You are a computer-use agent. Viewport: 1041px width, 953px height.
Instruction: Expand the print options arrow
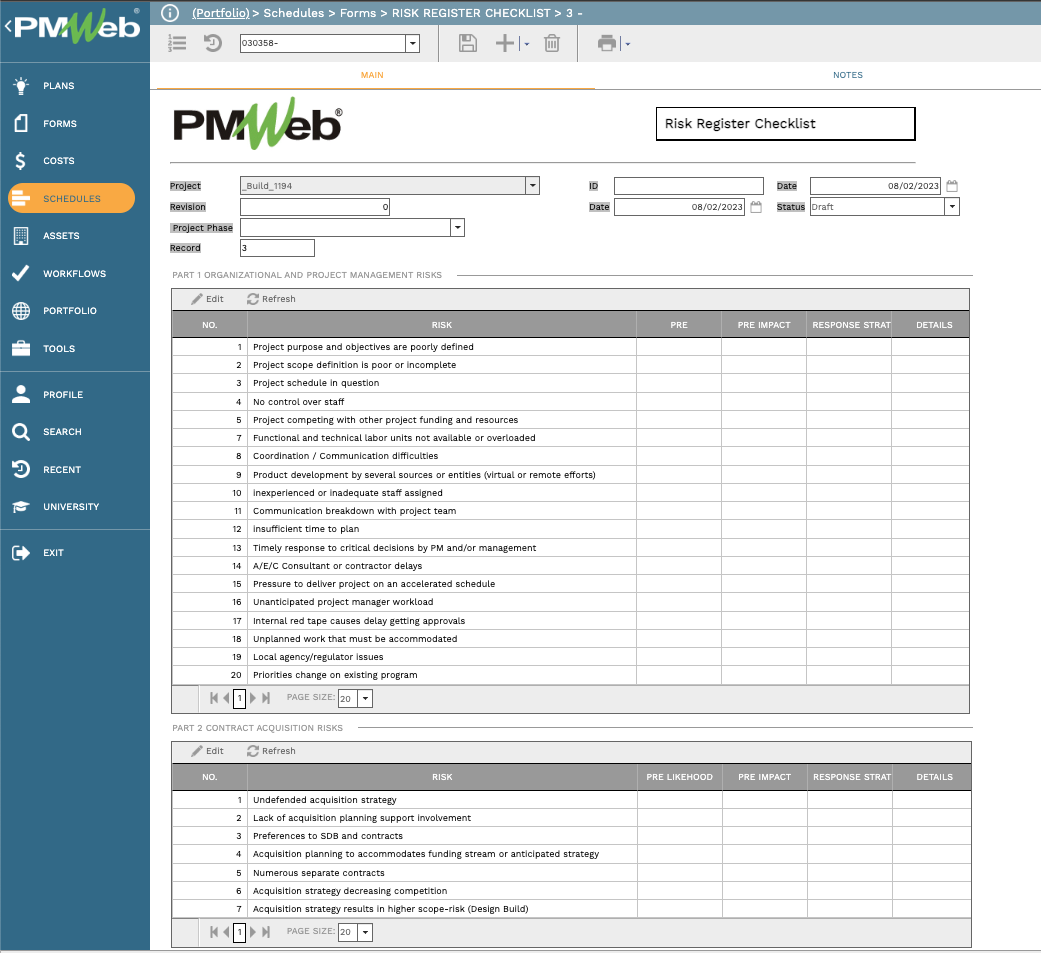point(628,44)
